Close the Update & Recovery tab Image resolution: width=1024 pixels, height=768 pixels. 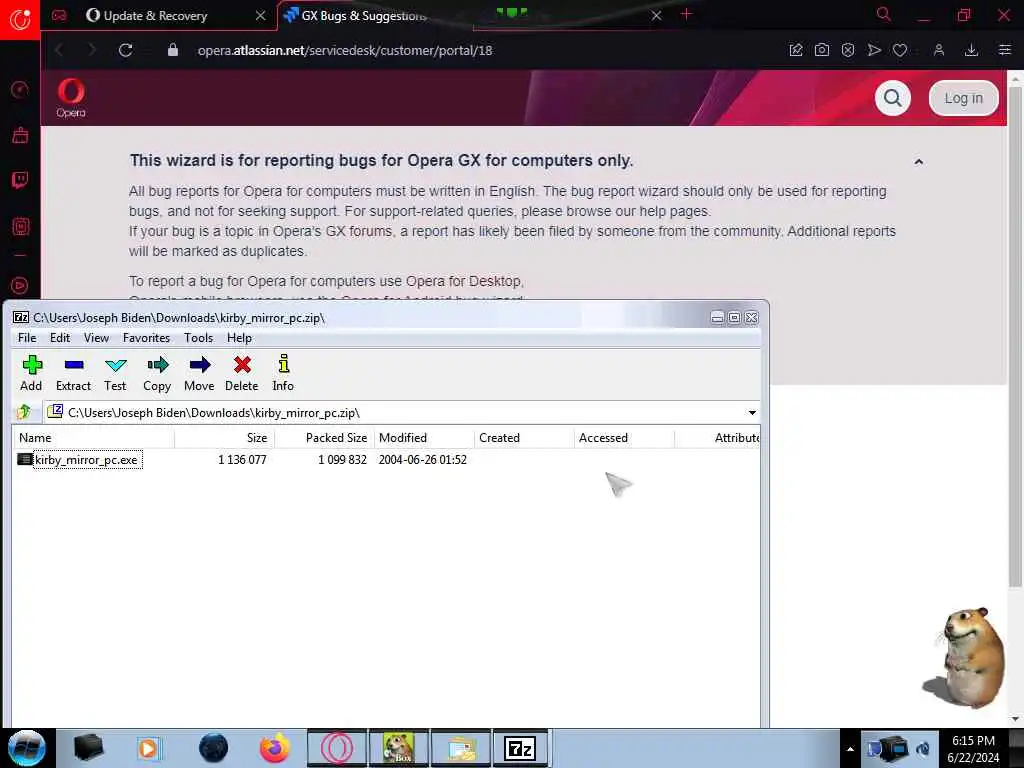pos(261,16)
